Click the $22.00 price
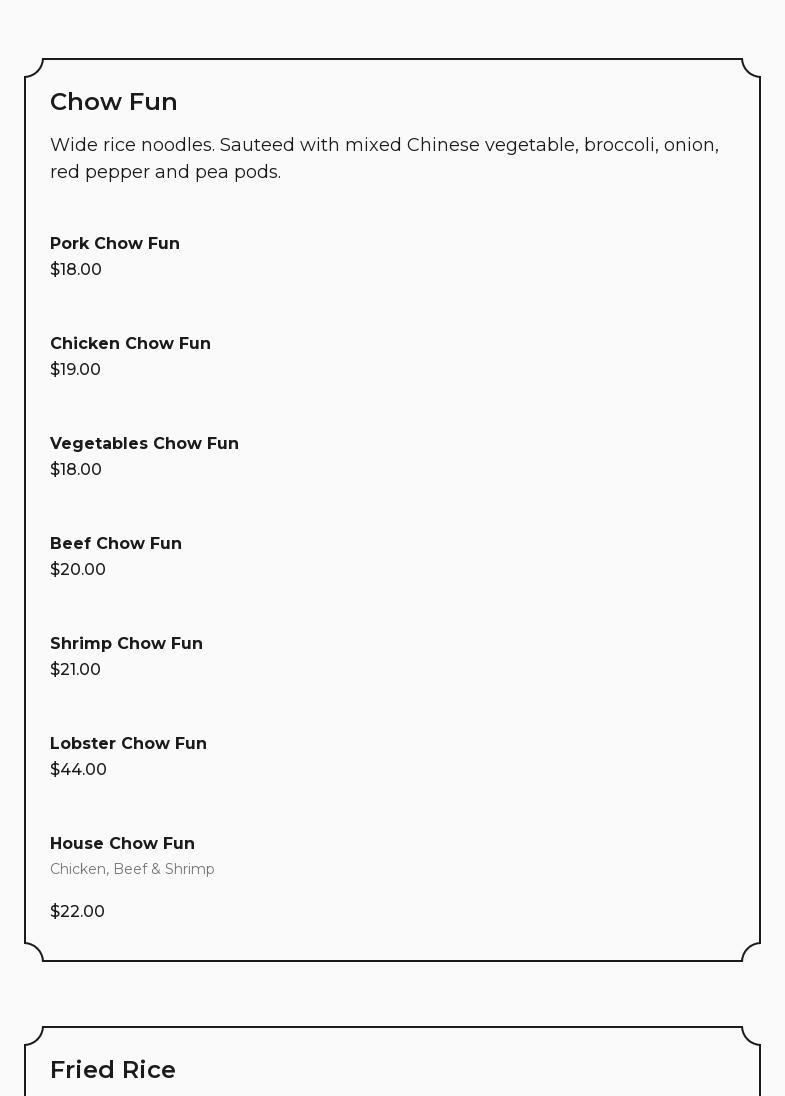The image size is (785, 1096). pos(77,912)
